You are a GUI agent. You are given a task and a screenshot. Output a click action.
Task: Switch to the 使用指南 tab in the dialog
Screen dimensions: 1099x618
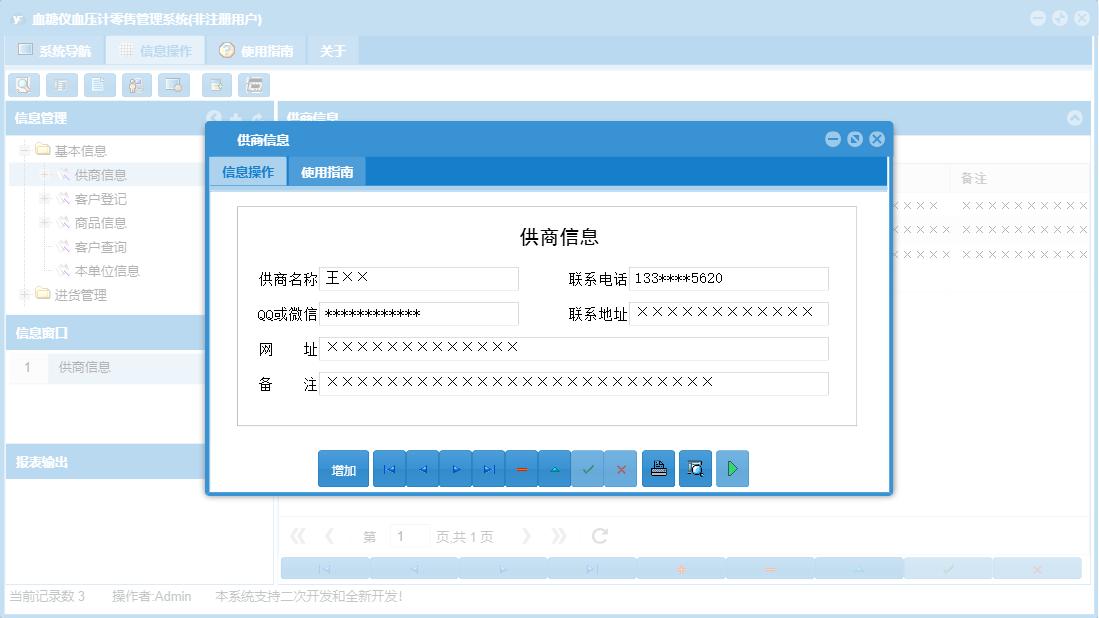coord(328,171)
